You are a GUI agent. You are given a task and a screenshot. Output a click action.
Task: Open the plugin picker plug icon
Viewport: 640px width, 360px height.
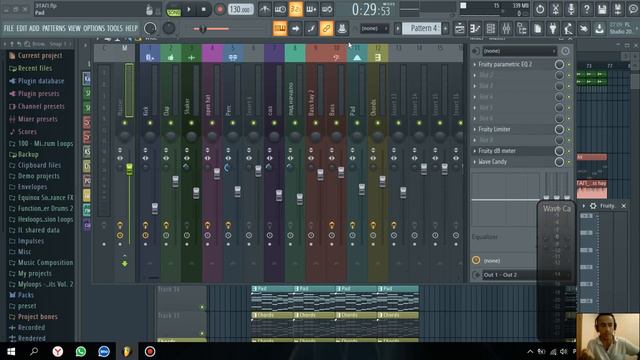click(553, 29)
